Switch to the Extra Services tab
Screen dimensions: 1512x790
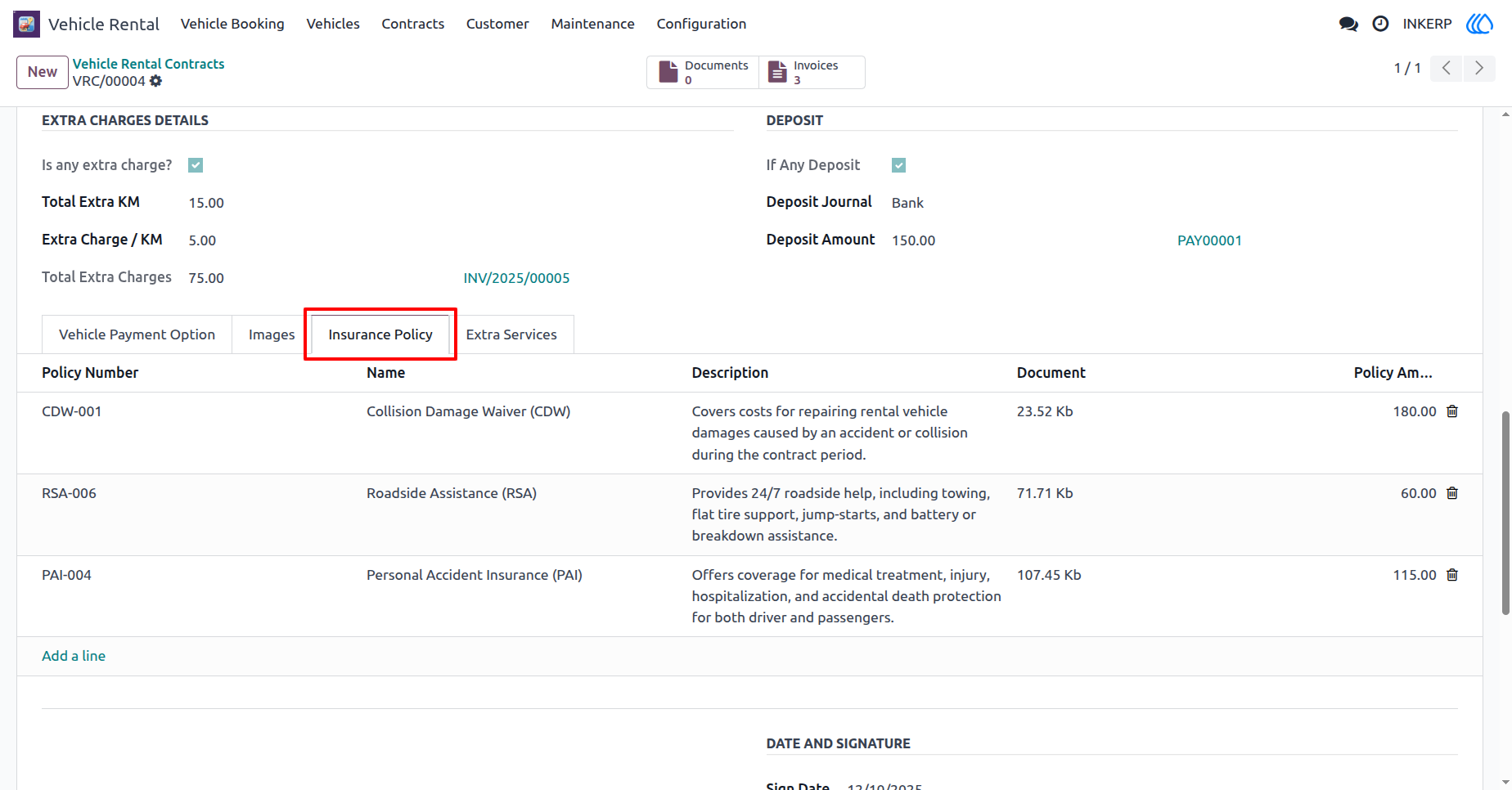pyautogui.click(x=511, y=334)
